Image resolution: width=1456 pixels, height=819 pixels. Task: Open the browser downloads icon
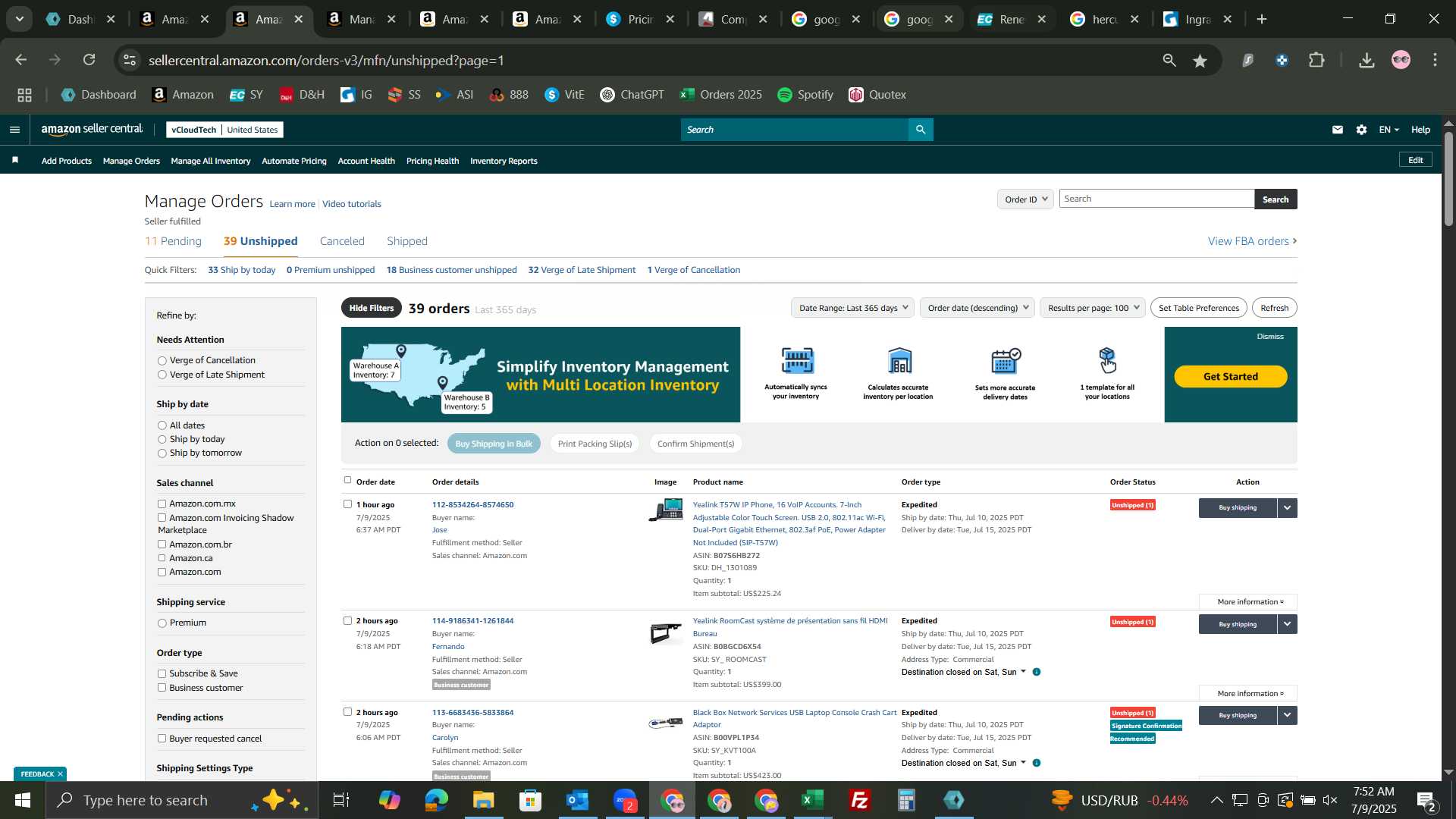tap(1367, 60)
